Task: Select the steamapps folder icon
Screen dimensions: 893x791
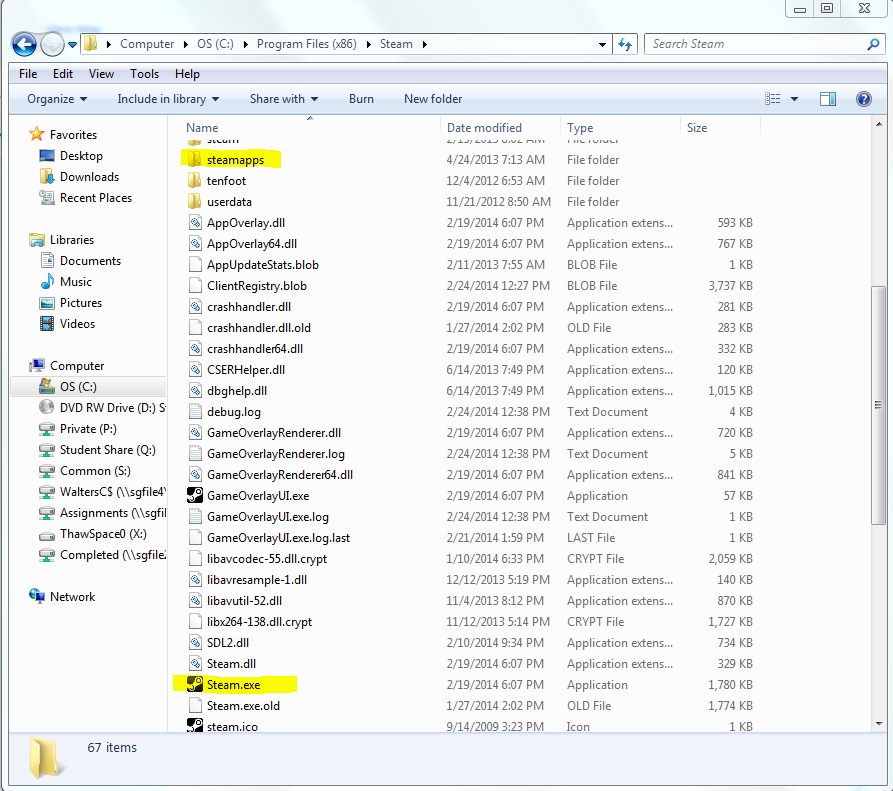Action: 195,159
